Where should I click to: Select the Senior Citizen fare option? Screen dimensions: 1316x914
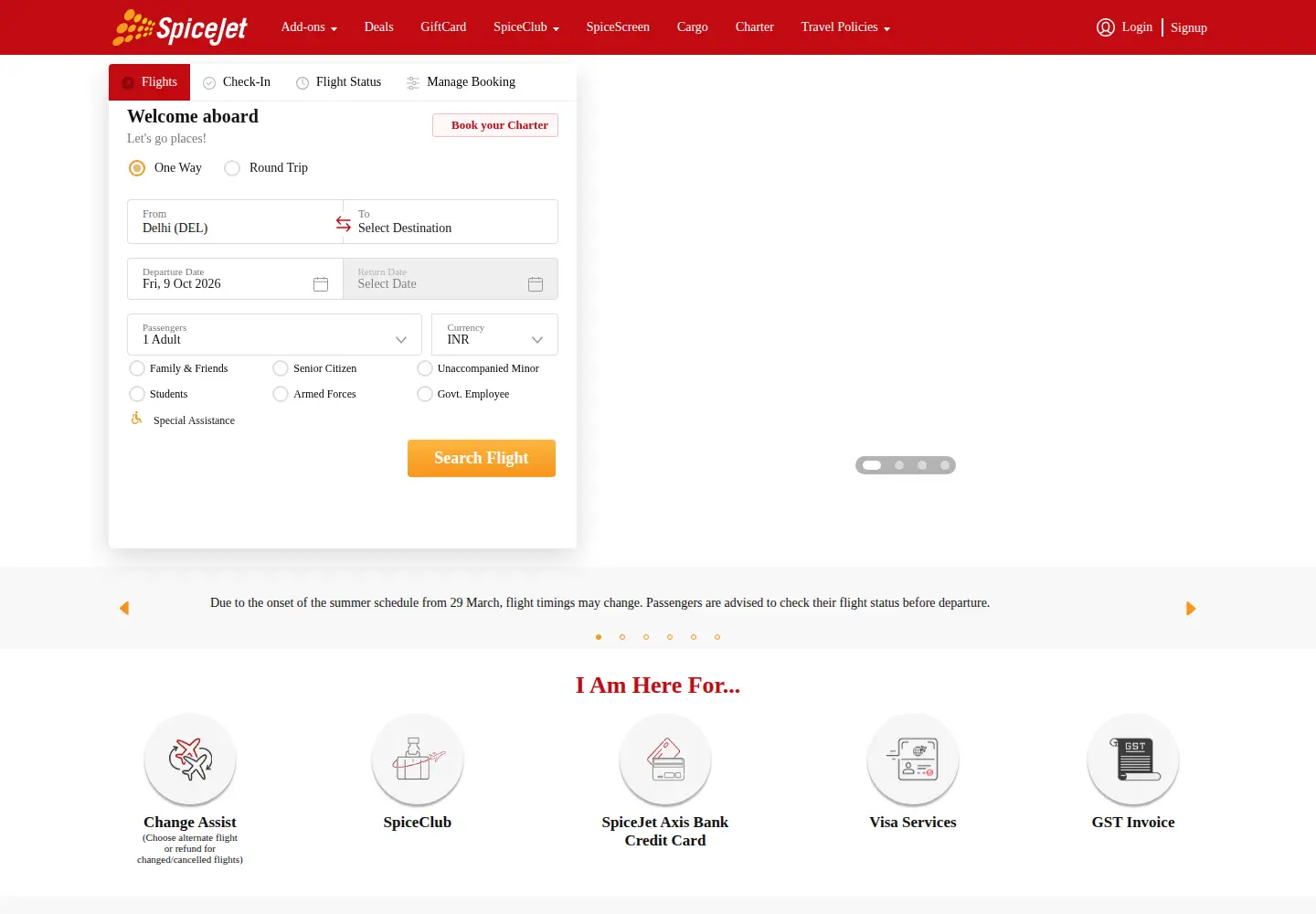click(x=281, y=368)
